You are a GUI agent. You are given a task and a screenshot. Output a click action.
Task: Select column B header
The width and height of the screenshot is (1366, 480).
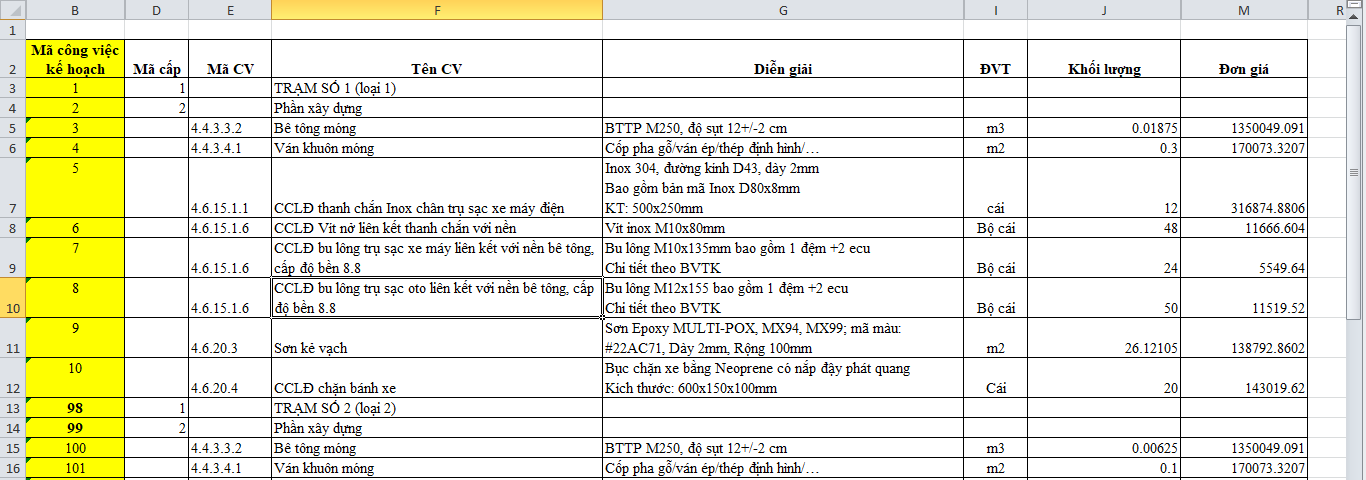(75, 10)
